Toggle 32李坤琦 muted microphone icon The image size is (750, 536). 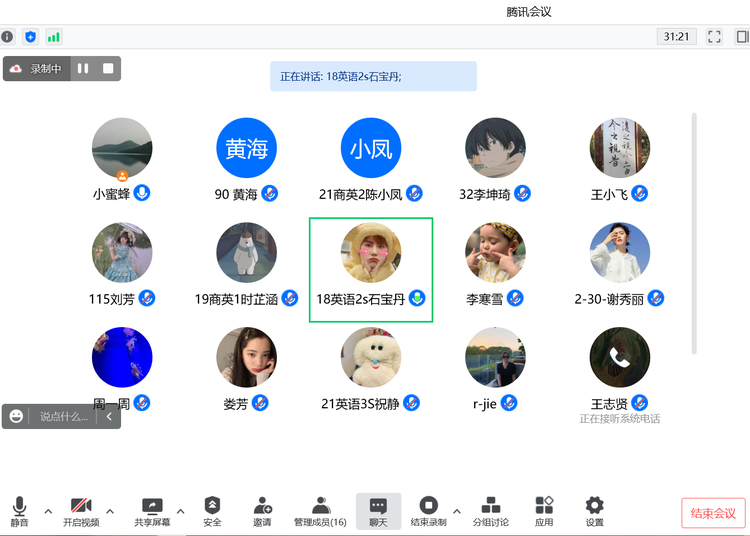[522, 193]
